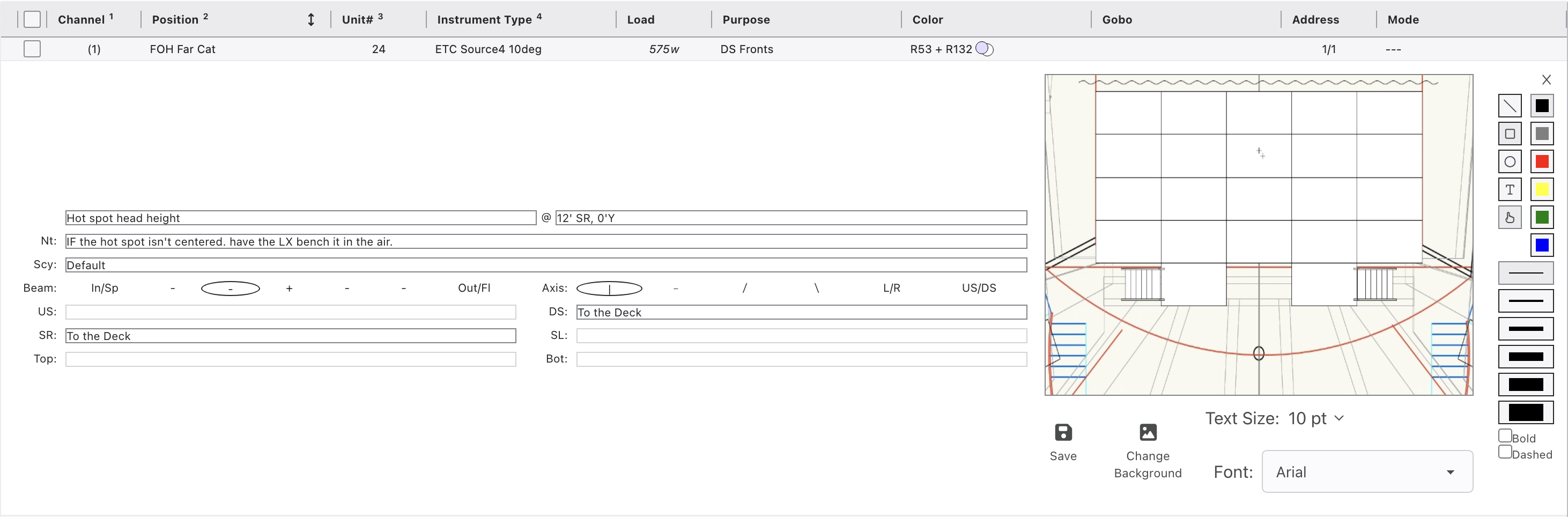Check the channel 1 row checkbox
Viewport: 1568px width, 517px height.
pyautogui.click(x=32, y=49)
